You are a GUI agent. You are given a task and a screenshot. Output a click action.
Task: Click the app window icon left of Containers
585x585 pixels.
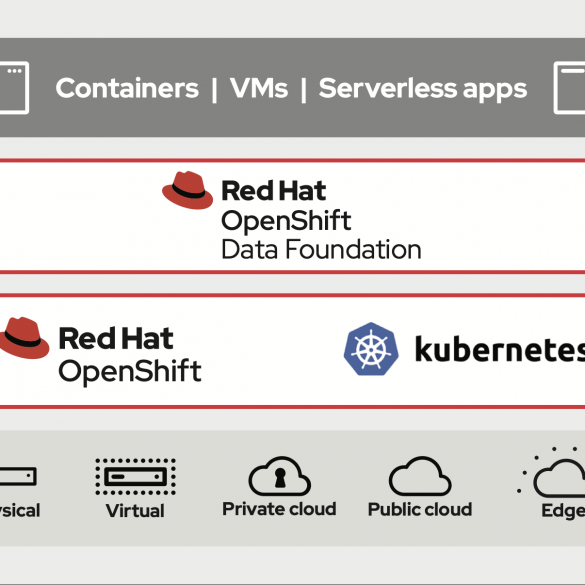point(14,88)
